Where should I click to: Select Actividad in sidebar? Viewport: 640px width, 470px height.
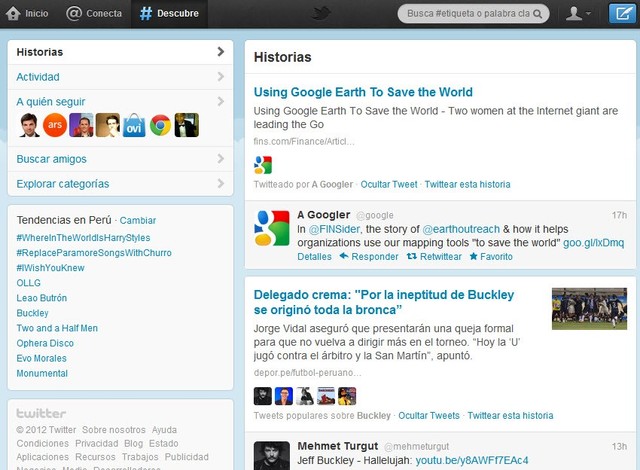click(38, 77)
